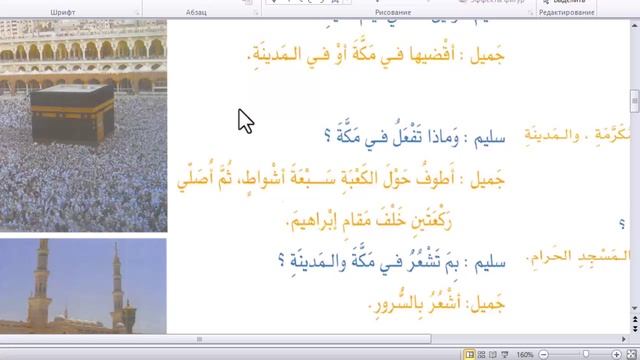Screen dimensions: 640x360
Task: Click the line 'سليم : بِمَ تَشْعُرُ في مَكَّةَ والمَدينَة ؟'
Action: 392,261
